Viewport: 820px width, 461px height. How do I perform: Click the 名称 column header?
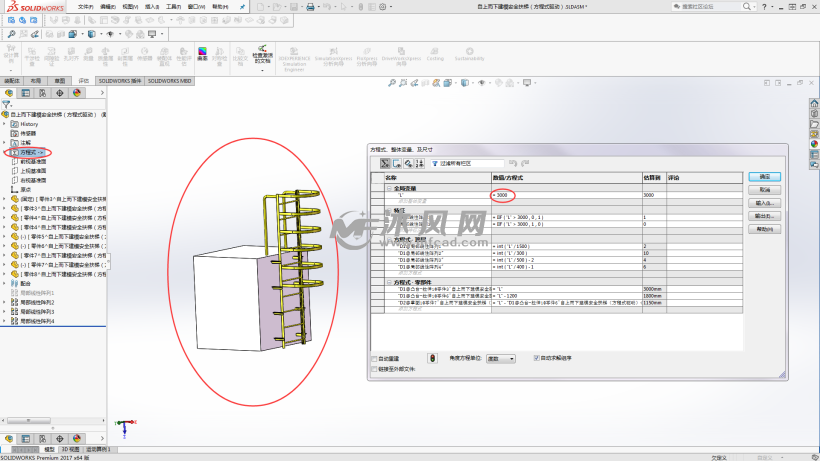pyautogui.click(x=438, y=178)
